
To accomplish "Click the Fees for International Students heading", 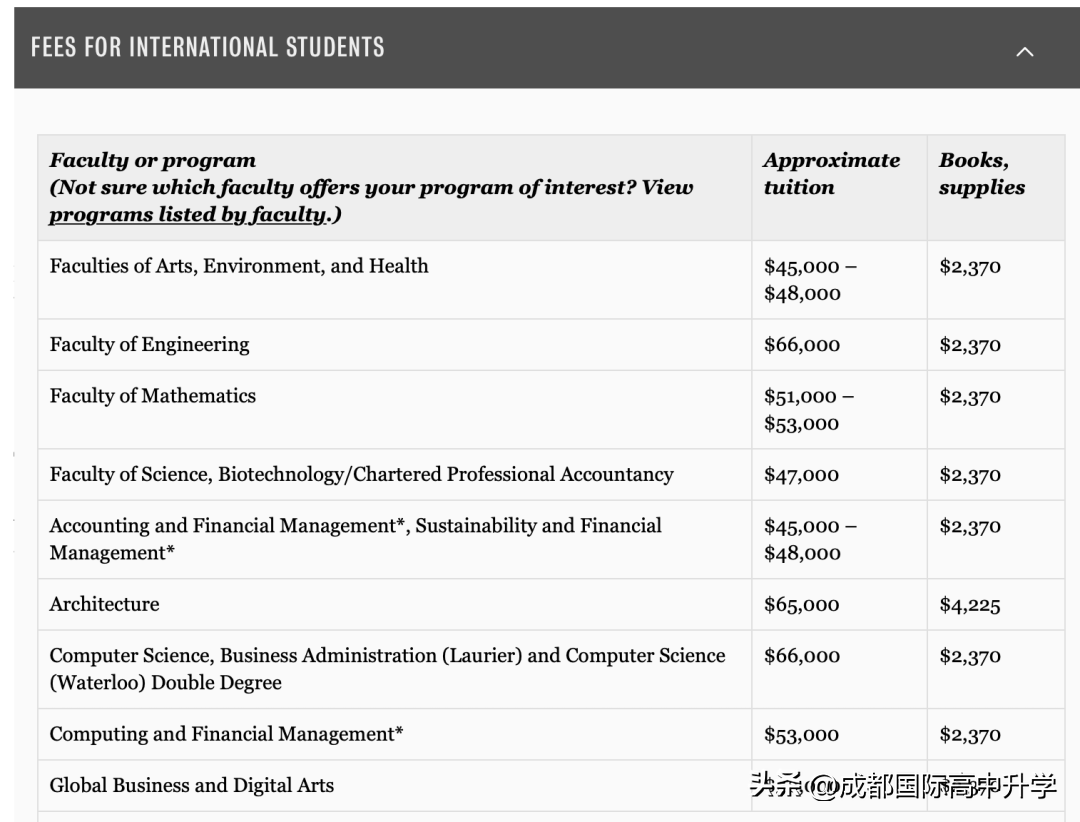I will click(207, 47).
